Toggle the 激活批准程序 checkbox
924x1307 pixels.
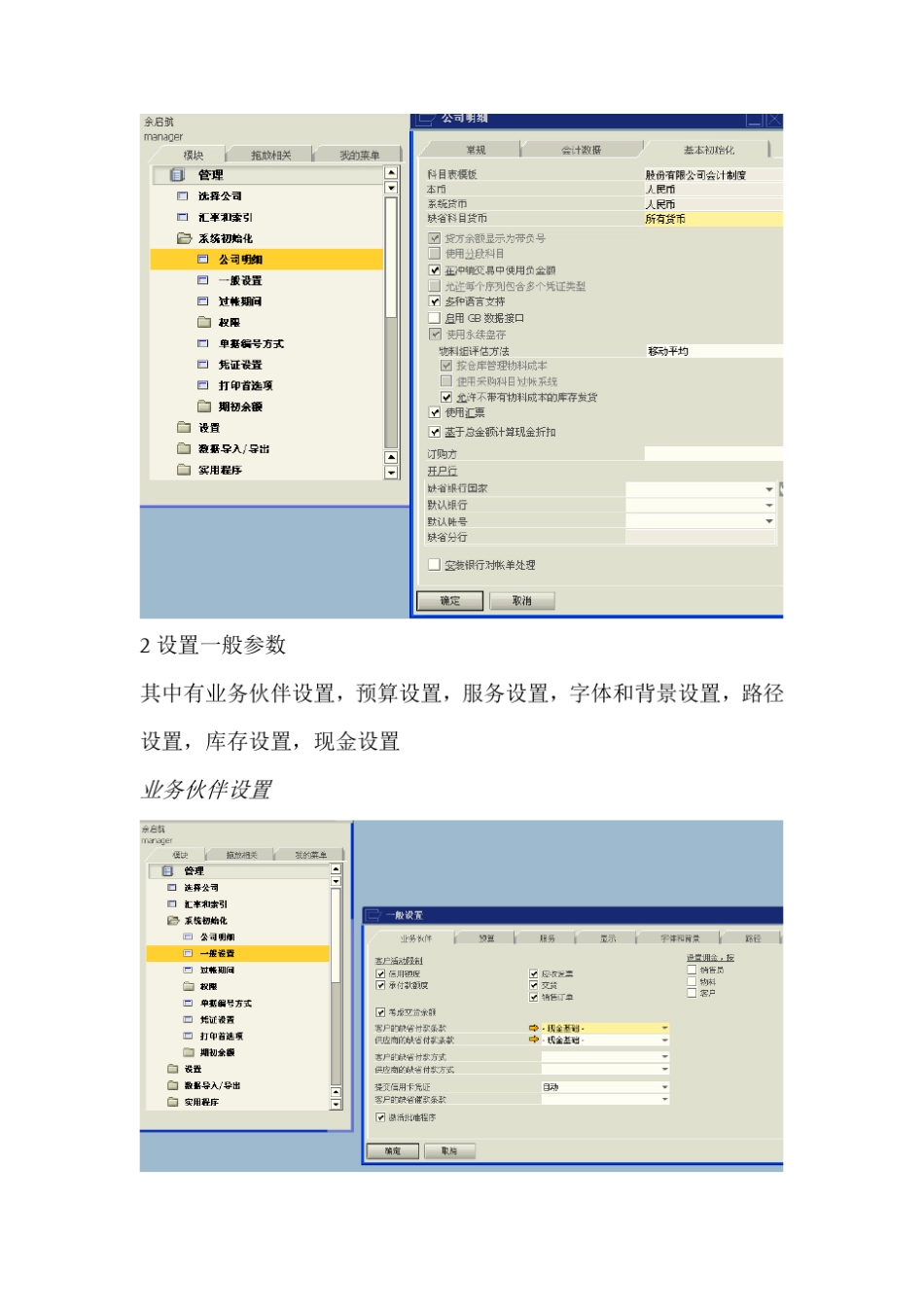click(380, 1117)
